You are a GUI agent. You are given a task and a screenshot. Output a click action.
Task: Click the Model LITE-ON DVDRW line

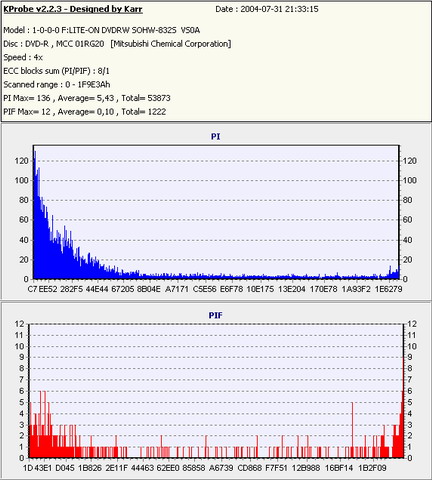coord(102,30)
